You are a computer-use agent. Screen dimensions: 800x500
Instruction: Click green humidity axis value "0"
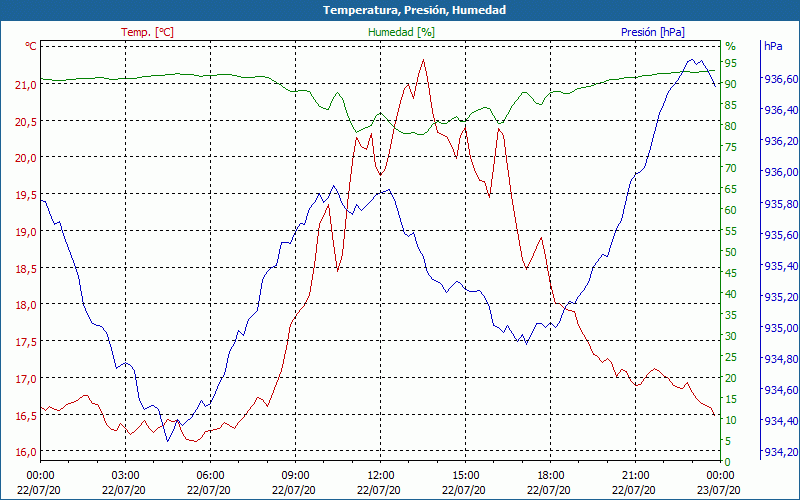point(728,462)
